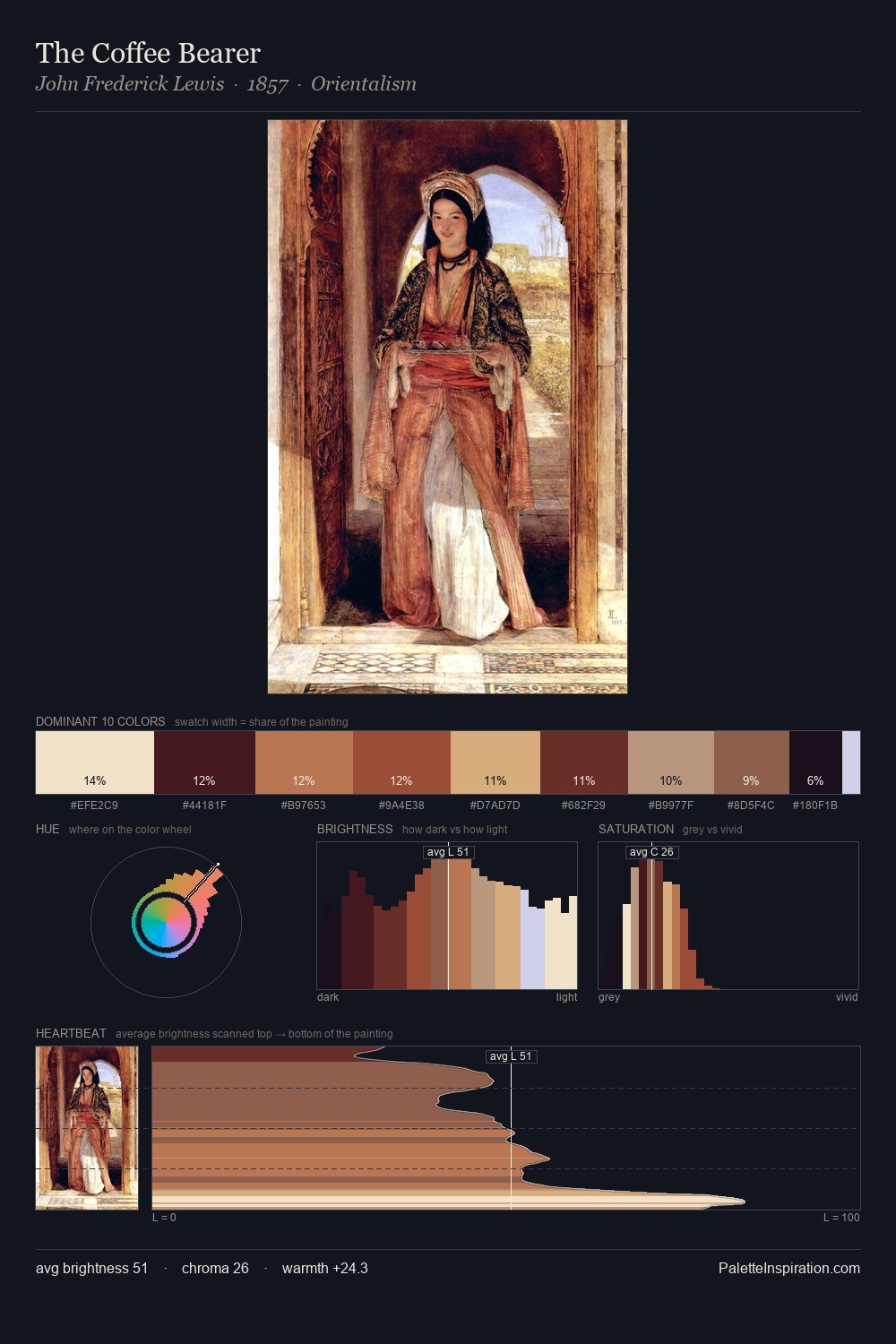Click the HEARTBEAT section heading

71,1033
